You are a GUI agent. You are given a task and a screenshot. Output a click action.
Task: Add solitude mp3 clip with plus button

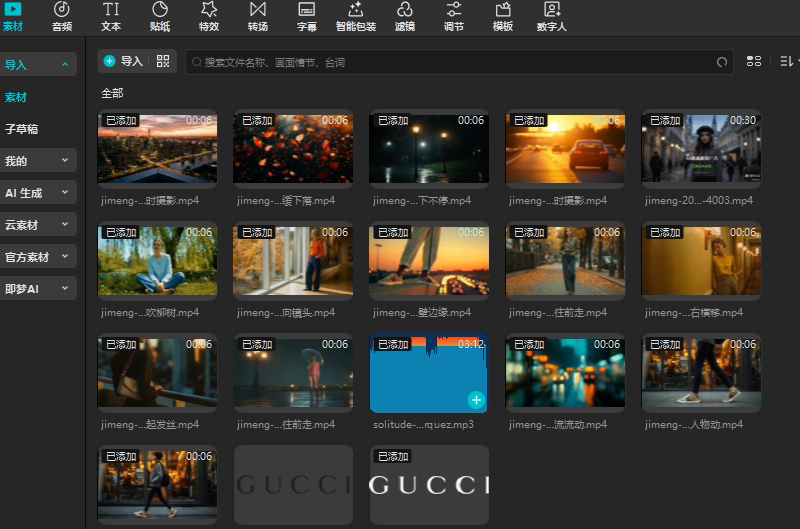click(x=476, y=400)
